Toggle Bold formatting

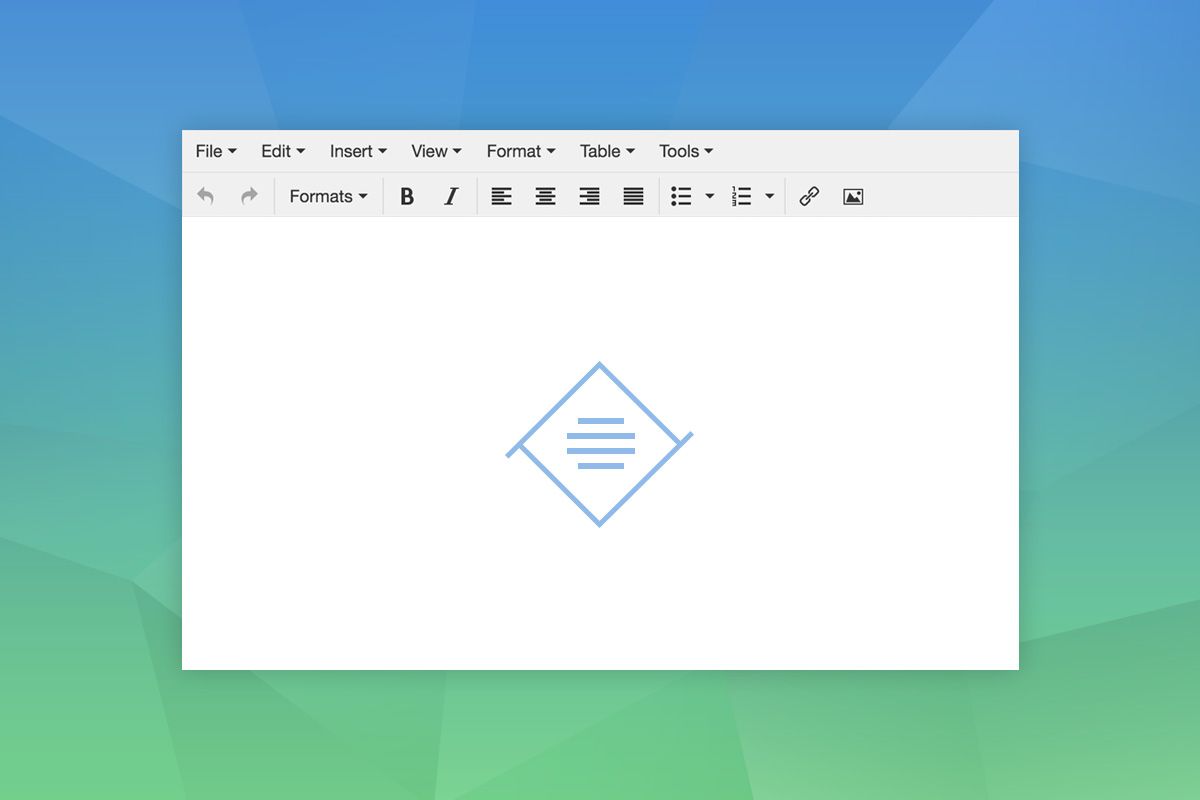(407, 196)
